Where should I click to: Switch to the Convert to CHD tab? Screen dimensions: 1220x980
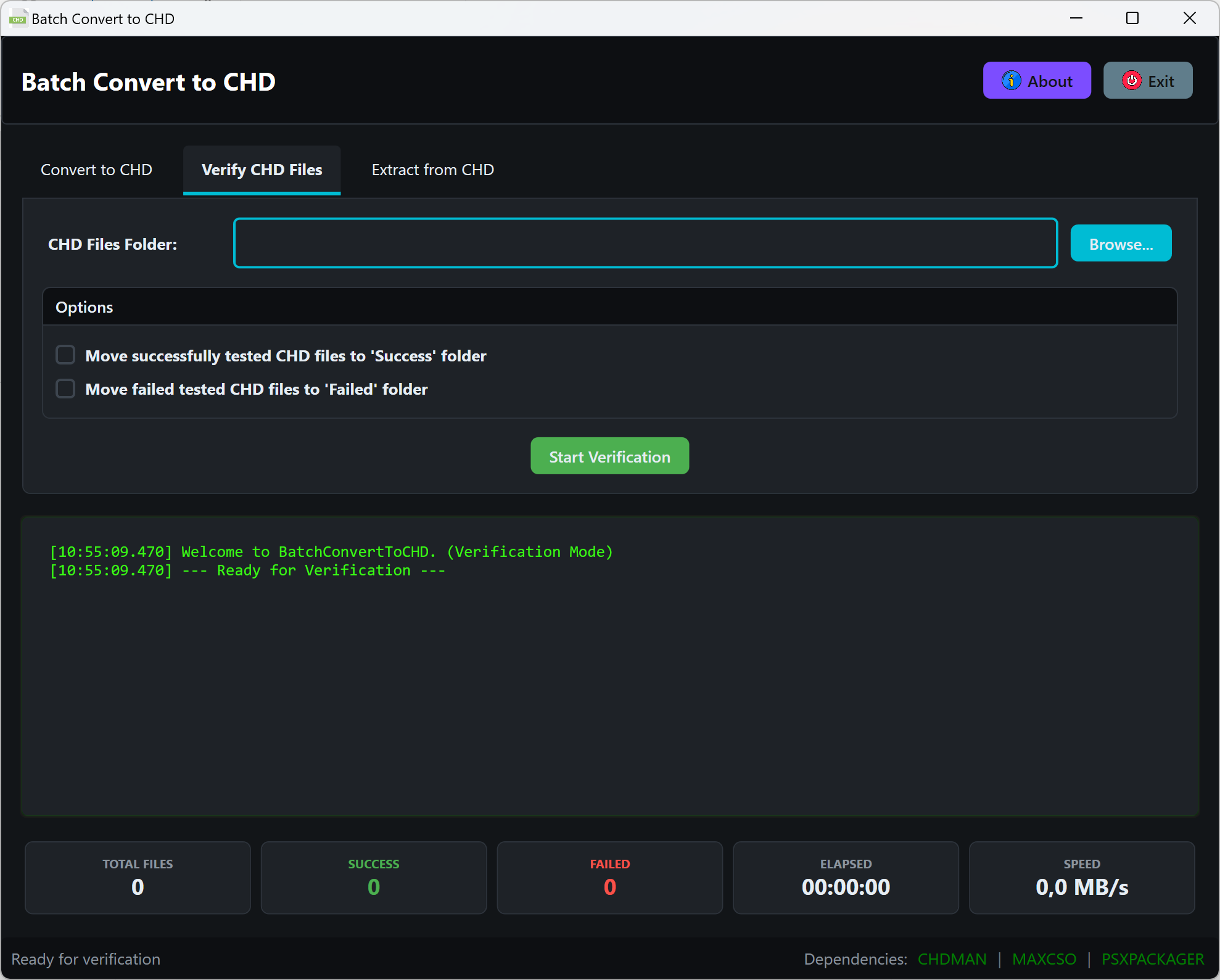coord(96,170)
